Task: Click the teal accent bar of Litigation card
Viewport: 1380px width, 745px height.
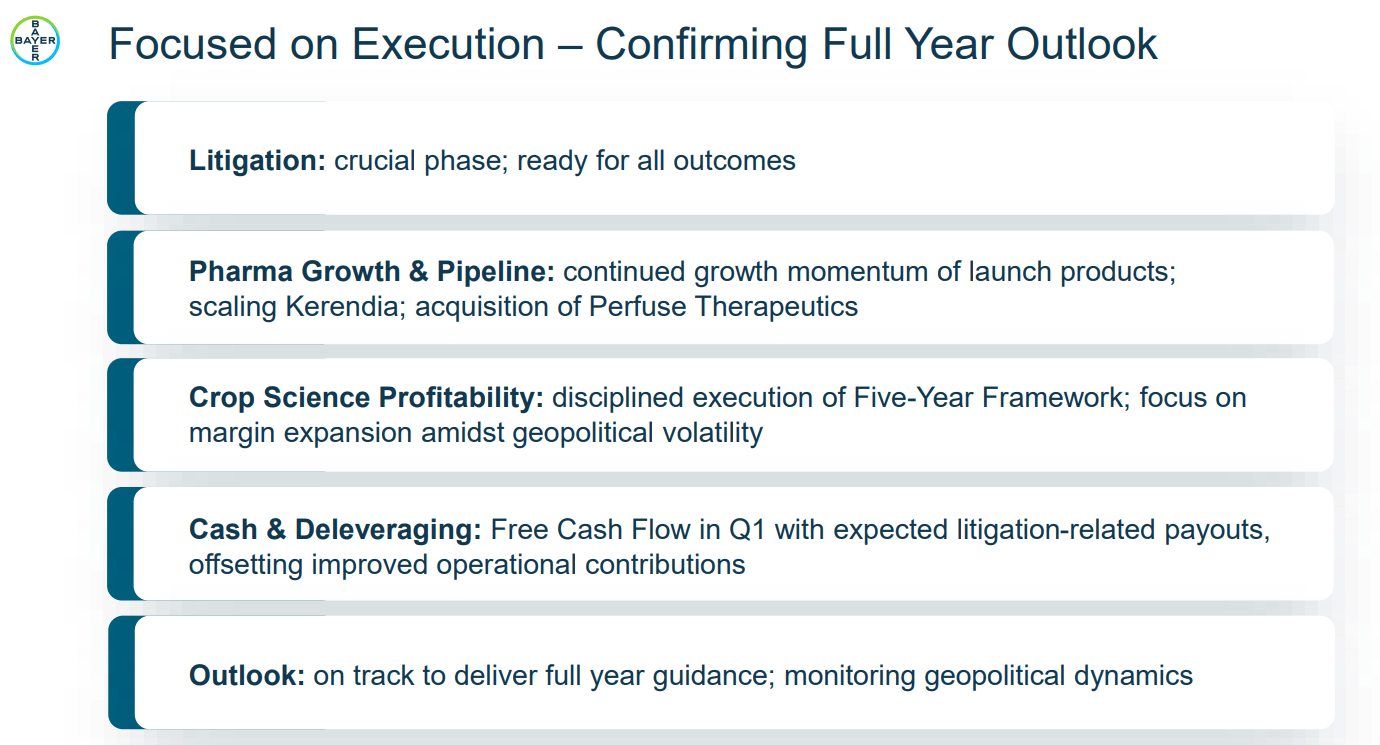Action: pyautogui.click(x=121, y=158)
